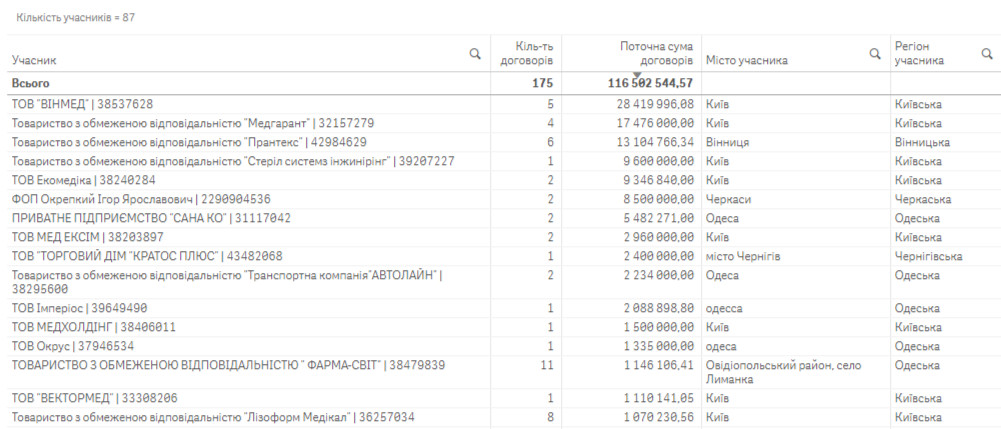The height and width of the screenshot is (429, 1001).
Task: Click the sort indicator triangle under Поточна сума
Action: 636,75
